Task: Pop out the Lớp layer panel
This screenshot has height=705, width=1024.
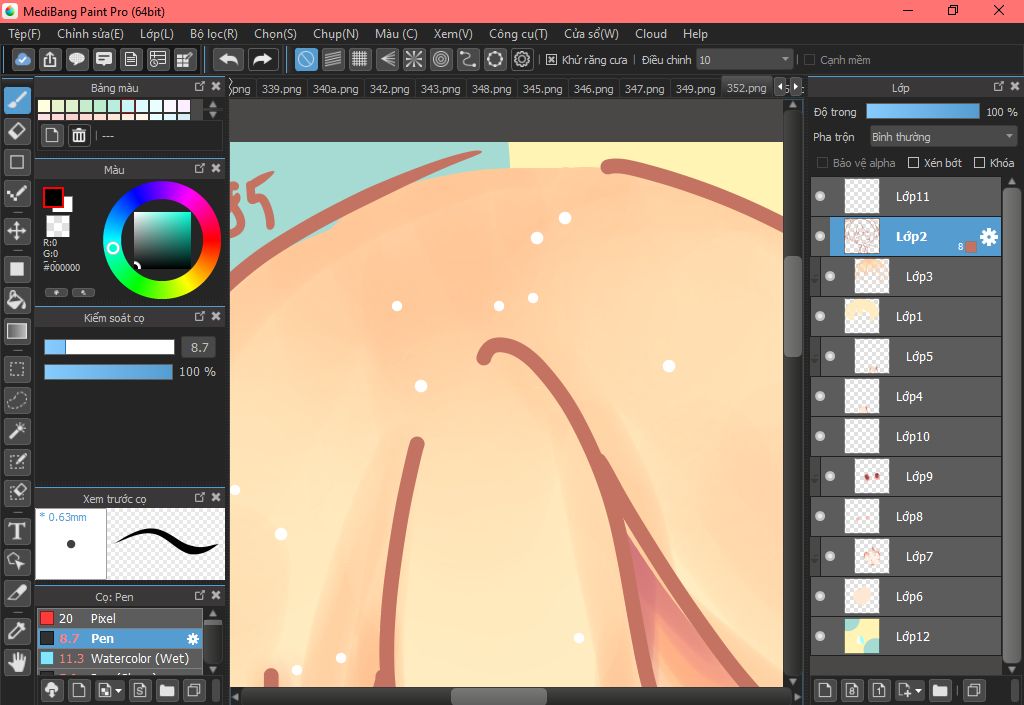Action: [x=999, y=86]
